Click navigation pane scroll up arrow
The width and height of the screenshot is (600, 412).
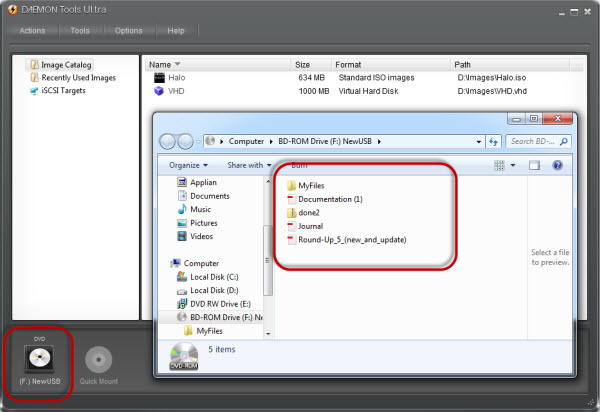(x=268, y=181)
